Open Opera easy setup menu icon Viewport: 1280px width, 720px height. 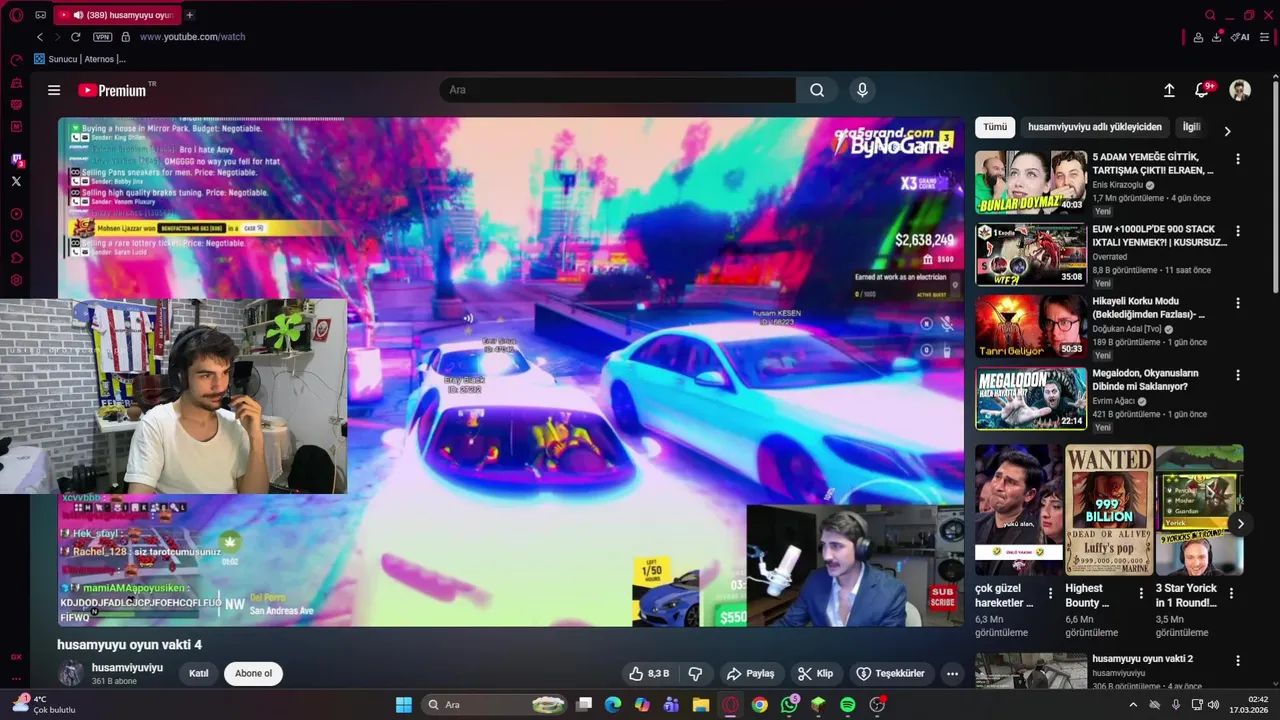coord(1264,37)
